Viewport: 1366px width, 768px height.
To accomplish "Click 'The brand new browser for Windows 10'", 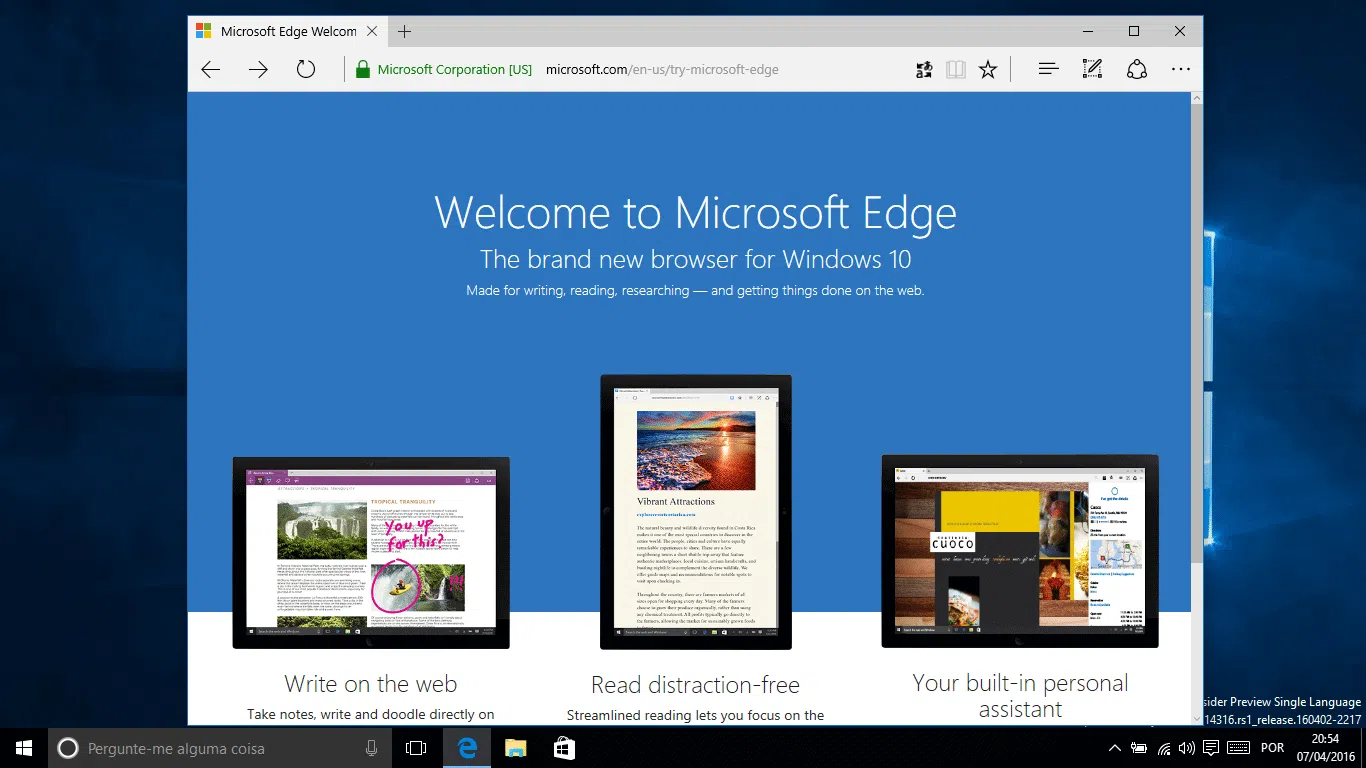I will 696,259.
